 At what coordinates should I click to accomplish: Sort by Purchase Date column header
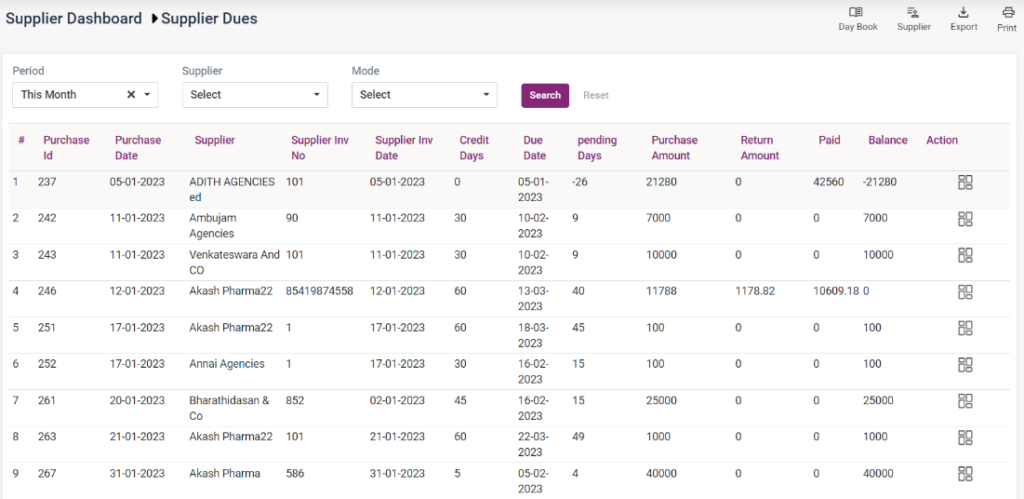point(138,148)
